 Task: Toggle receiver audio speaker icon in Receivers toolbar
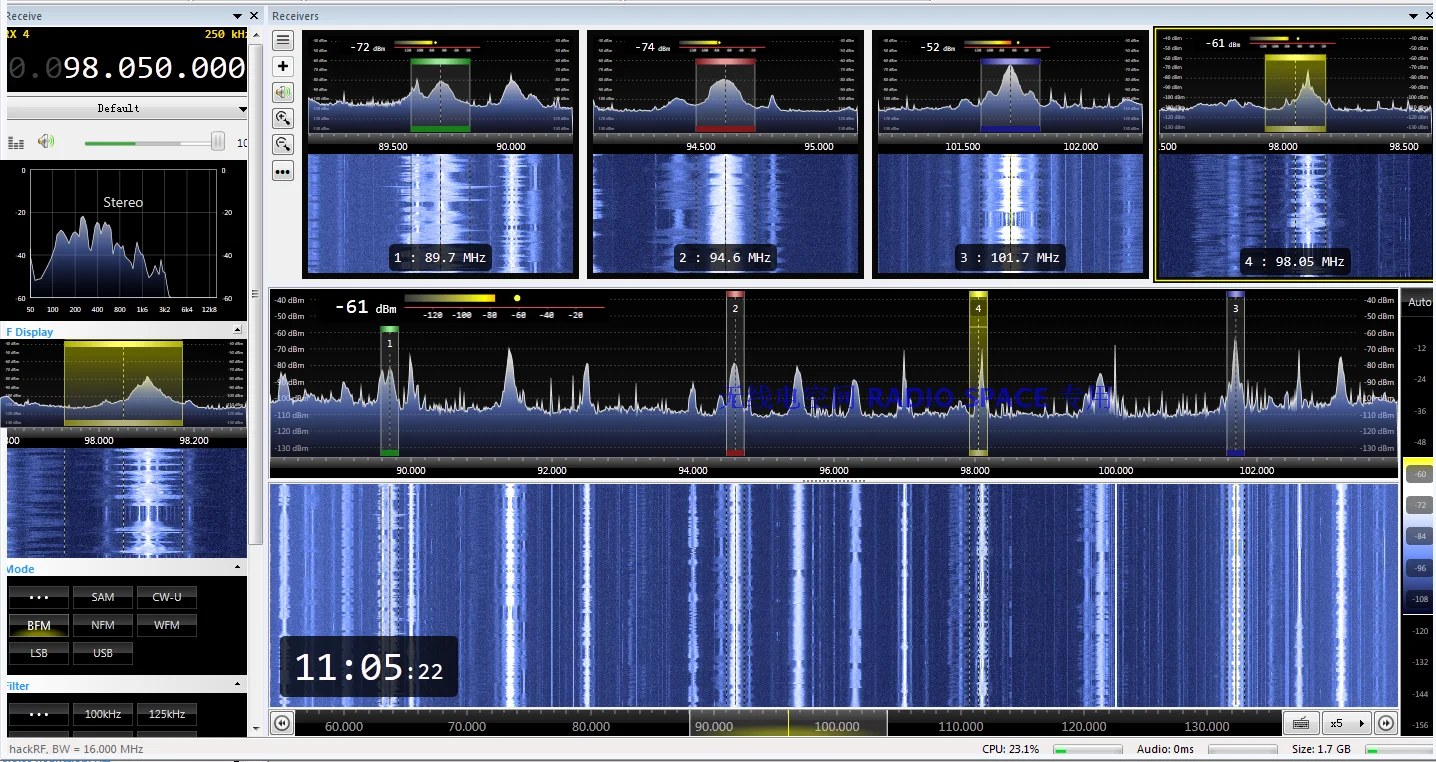(x=283, y=92)
